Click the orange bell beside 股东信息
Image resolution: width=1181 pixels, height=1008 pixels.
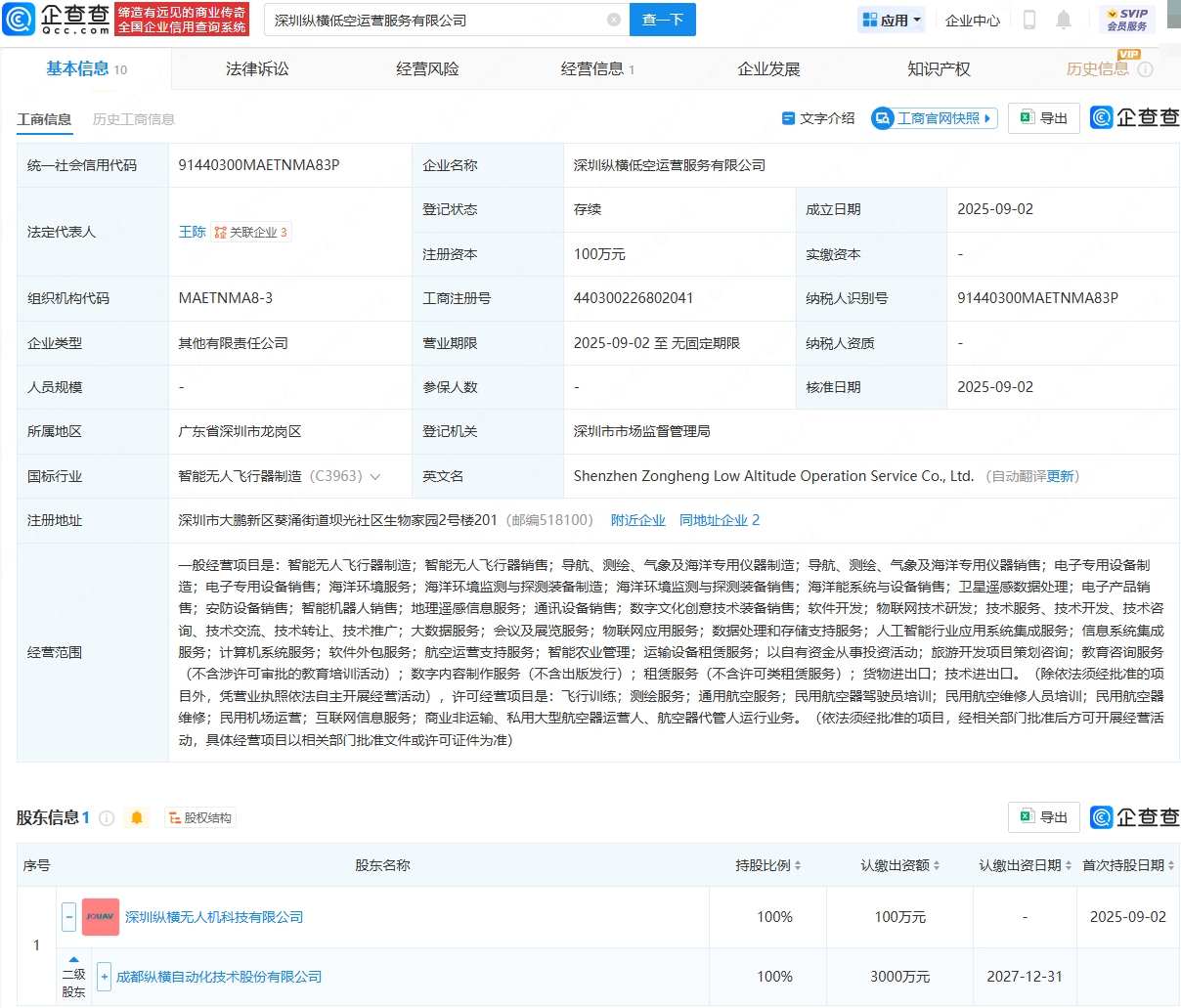tap(137, 817)
